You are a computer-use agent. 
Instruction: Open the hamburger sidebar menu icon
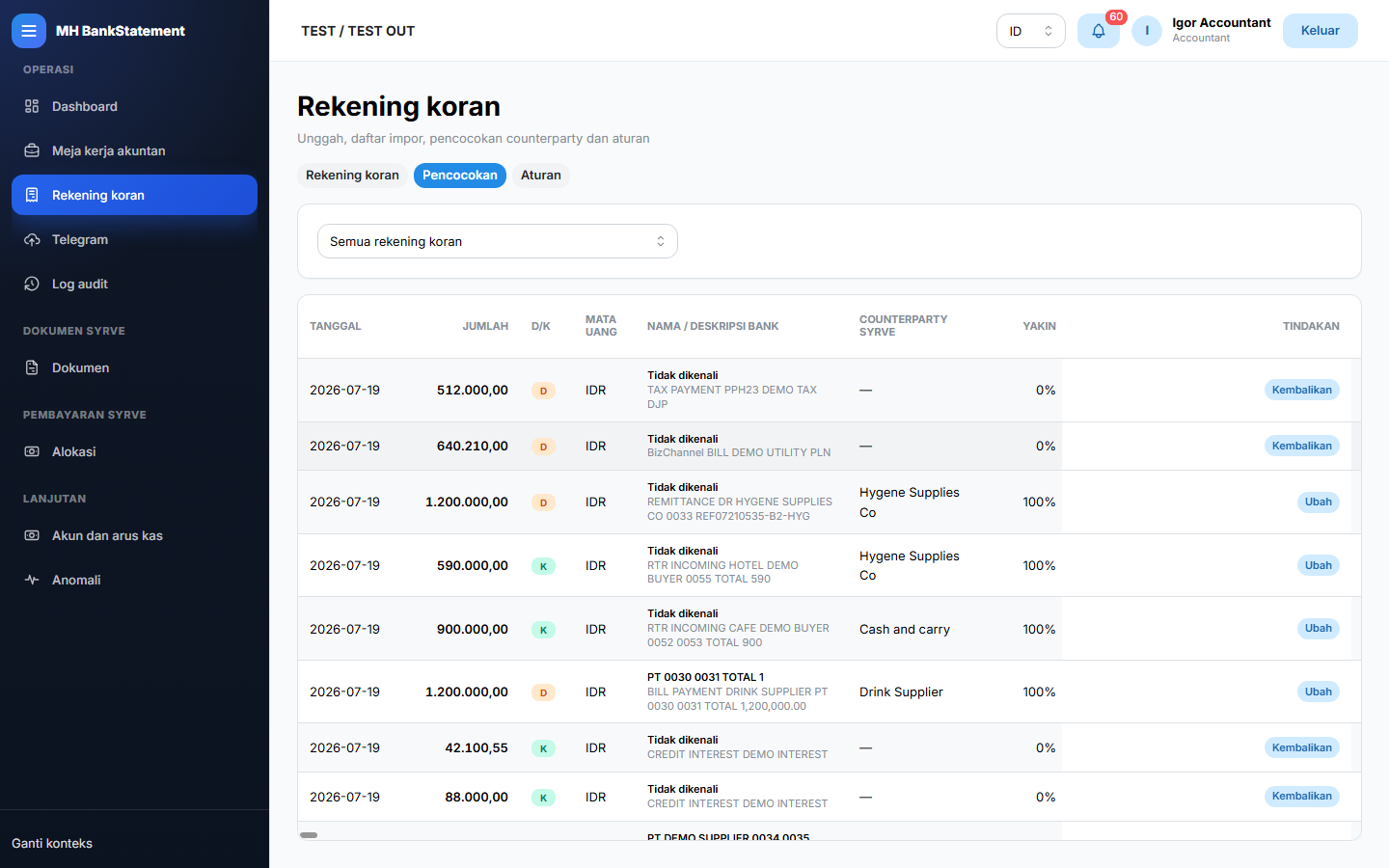coord(29,31)
